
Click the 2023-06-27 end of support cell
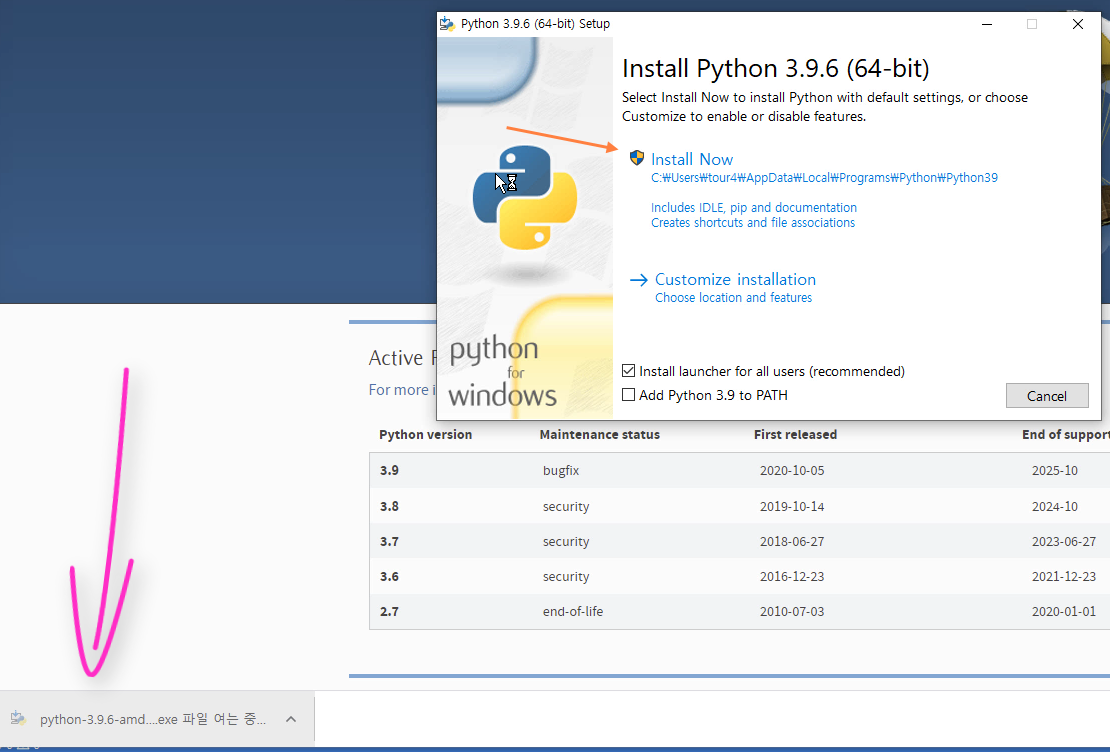pos(1064,542)
